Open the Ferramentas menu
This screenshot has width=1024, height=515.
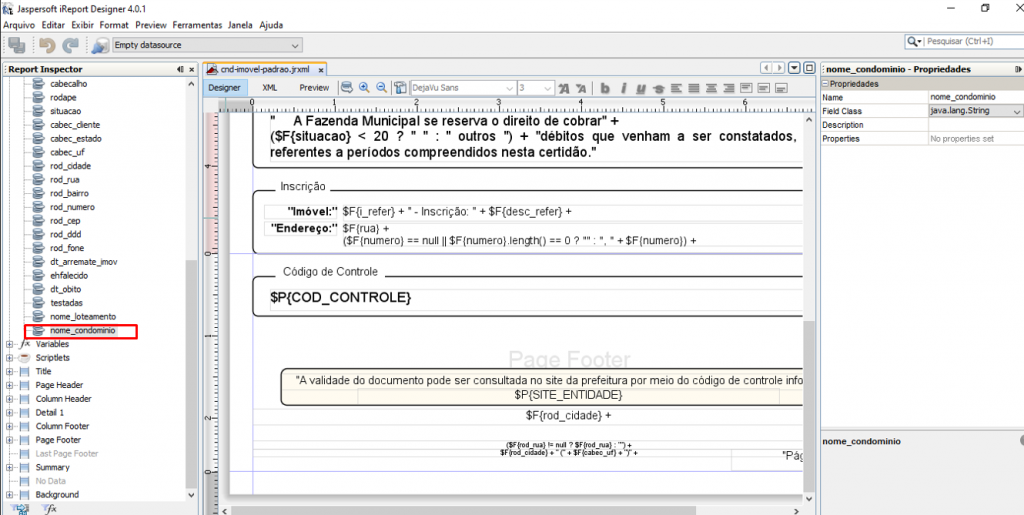[x=197, y=25]
